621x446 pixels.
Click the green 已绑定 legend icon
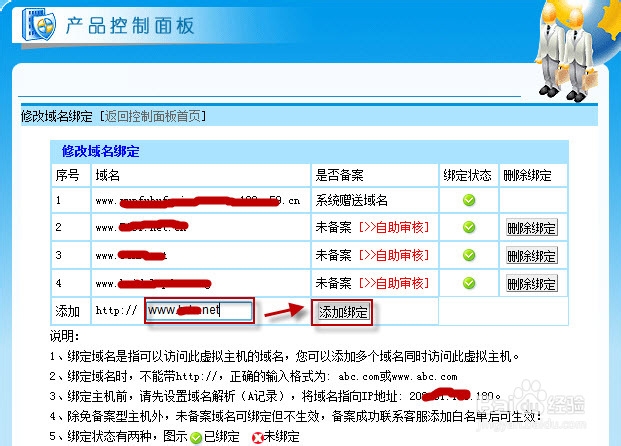point(196,438)
